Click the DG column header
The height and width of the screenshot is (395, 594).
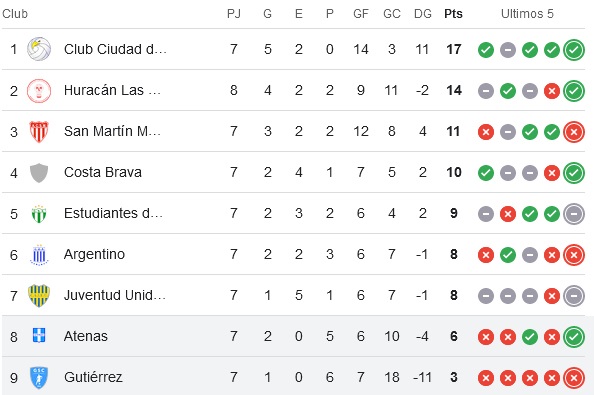(x=423, y=14)
